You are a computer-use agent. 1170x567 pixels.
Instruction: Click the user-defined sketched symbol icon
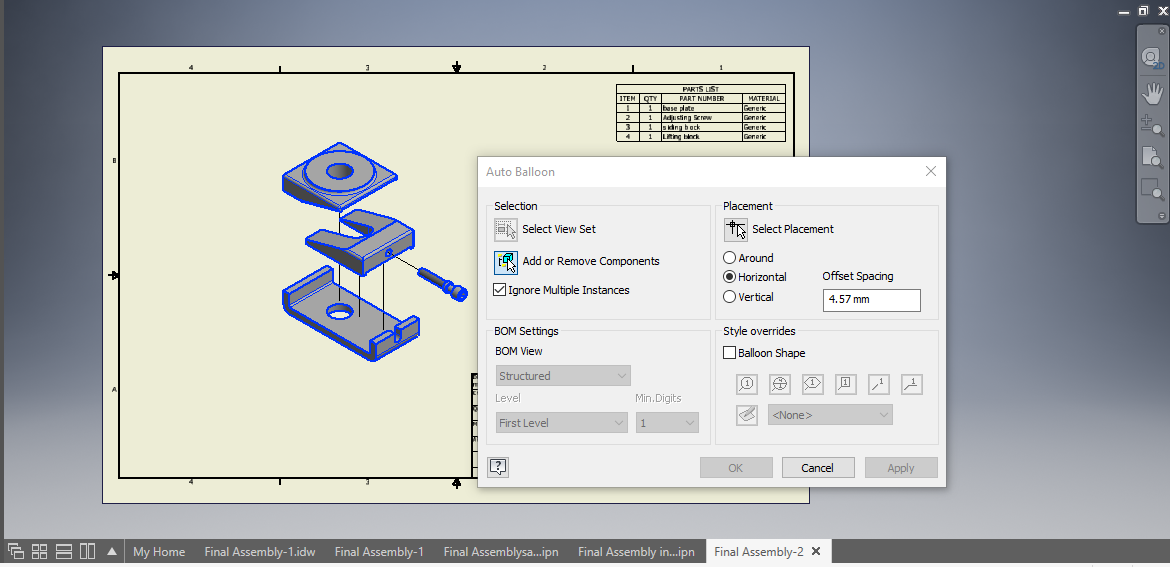(x=747, y=415)
